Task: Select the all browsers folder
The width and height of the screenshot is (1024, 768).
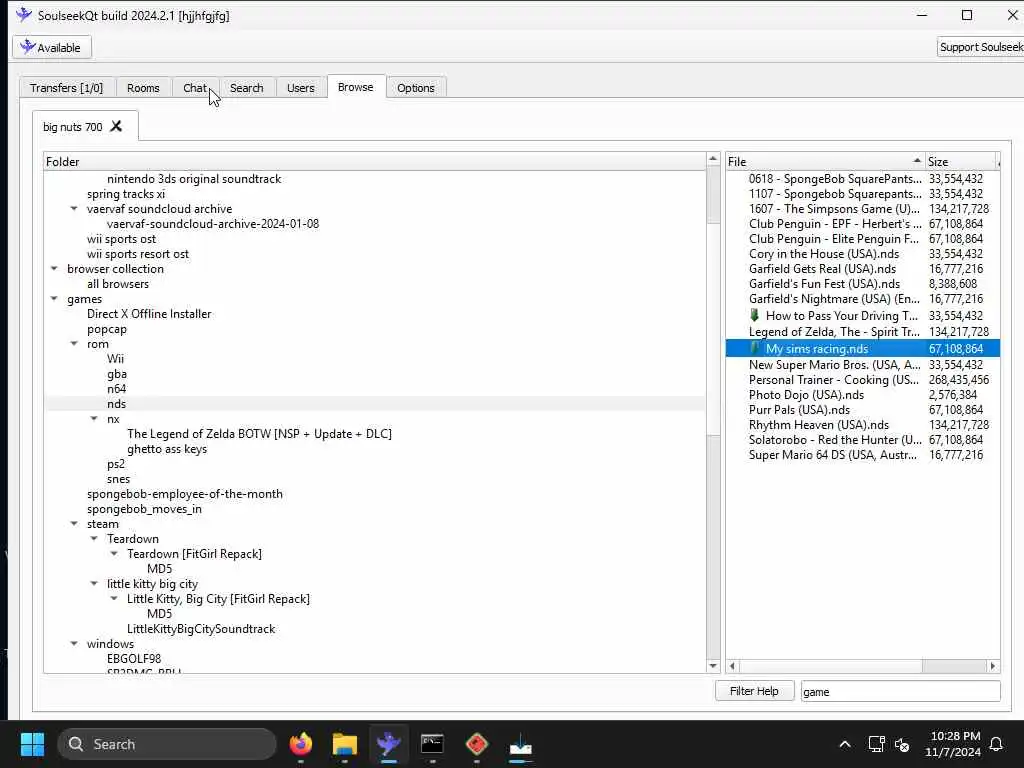Action: tap(118, 284)
